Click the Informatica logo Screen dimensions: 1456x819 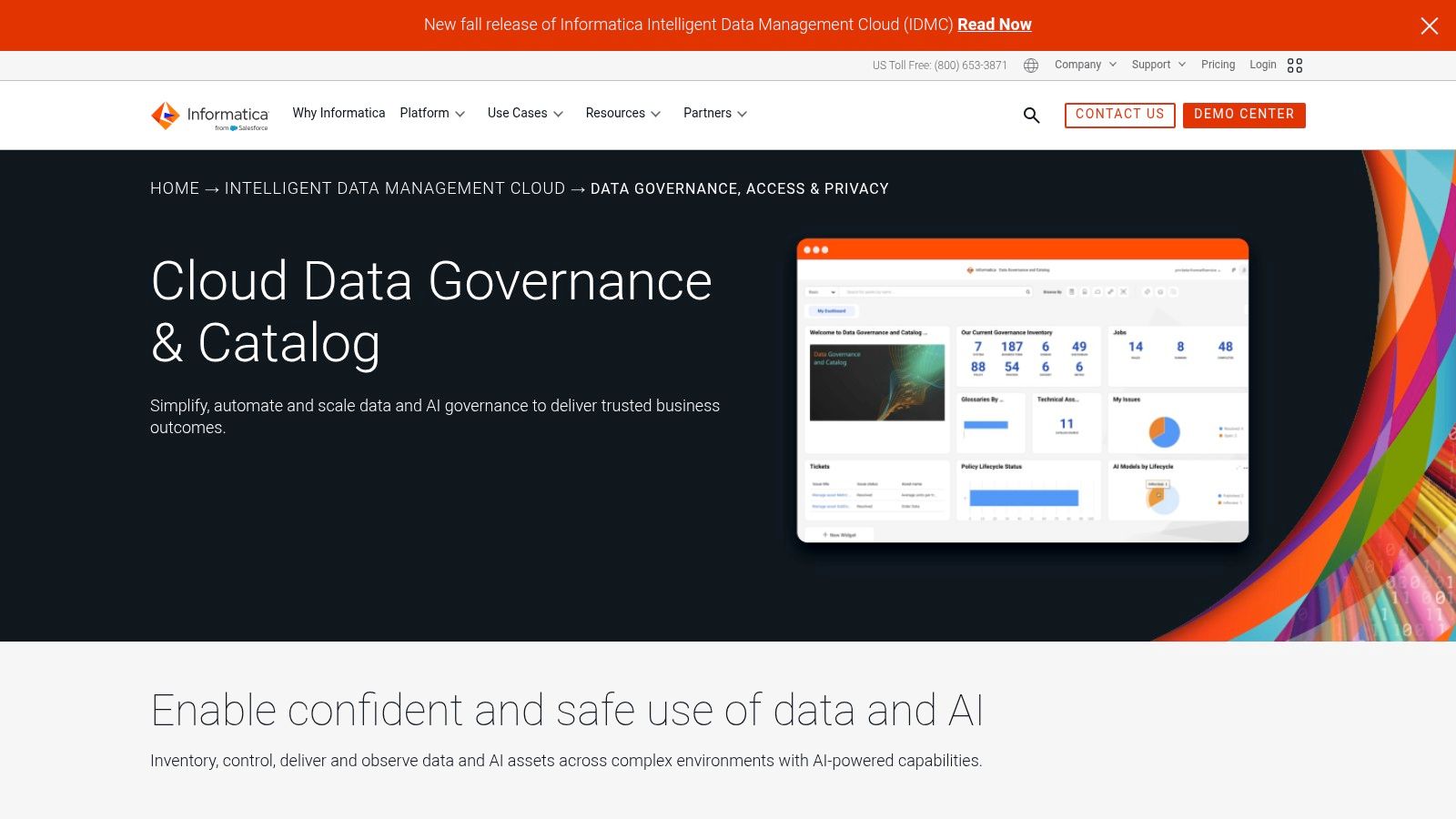click(207, 116)
